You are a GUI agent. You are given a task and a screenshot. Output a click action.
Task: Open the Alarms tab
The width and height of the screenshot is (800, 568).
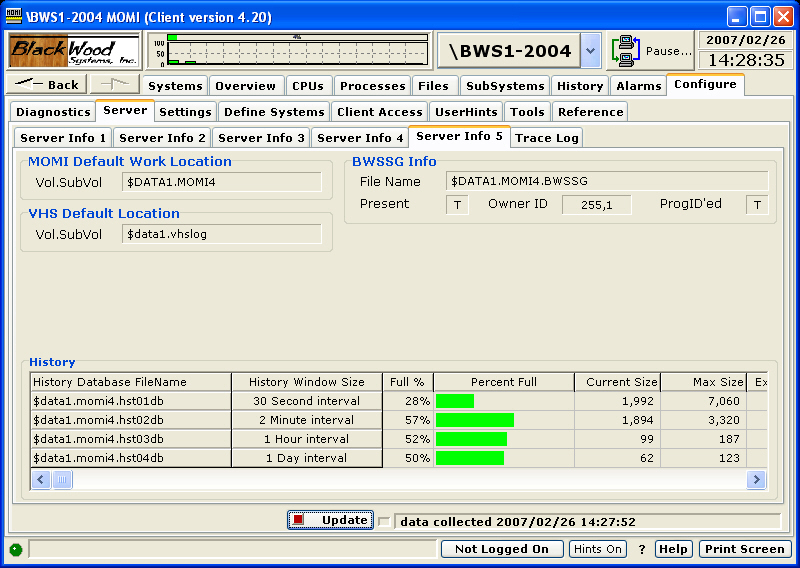638,86
